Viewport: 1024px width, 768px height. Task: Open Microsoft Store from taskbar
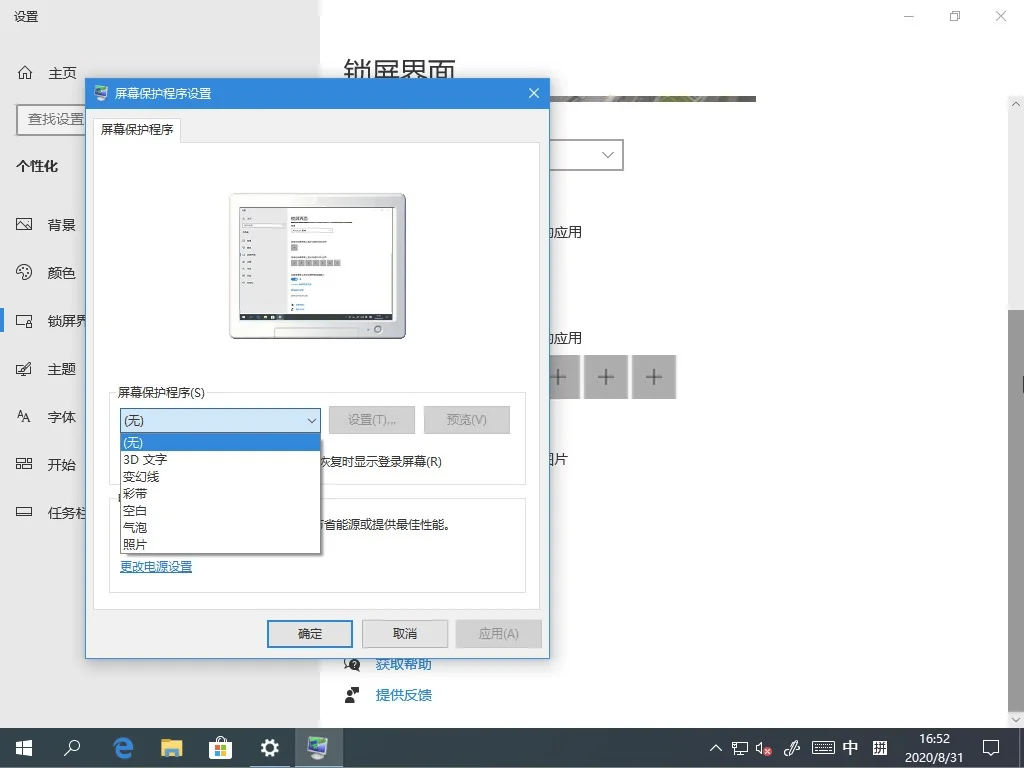pyautogui.click(x=221, y=747)
